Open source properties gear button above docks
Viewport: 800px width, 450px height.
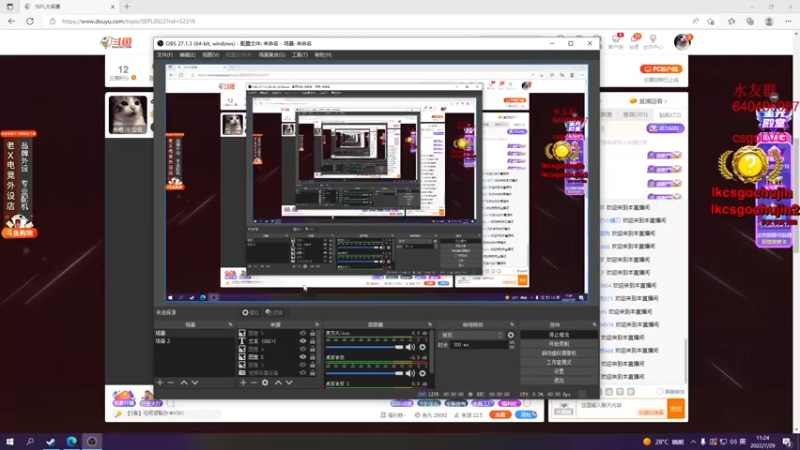(x=251, y=312)
